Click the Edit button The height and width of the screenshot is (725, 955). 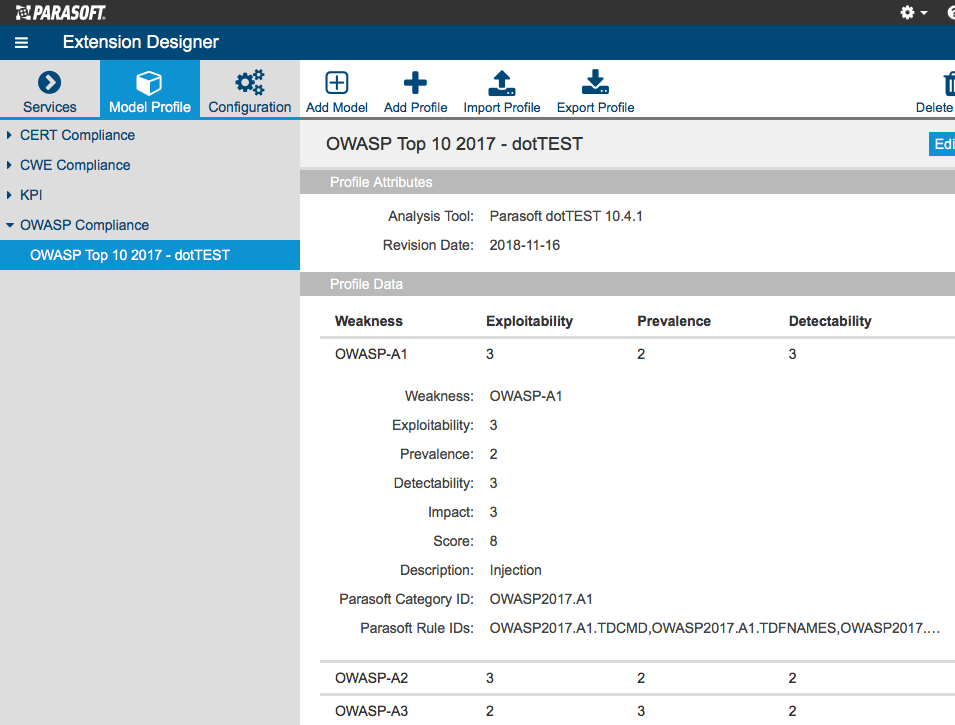click(x=942, y=144)
